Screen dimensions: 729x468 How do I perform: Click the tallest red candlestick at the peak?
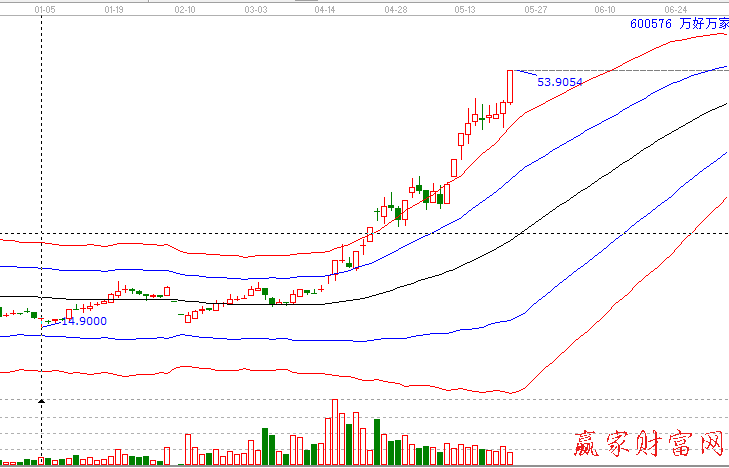(x=510, y=86)
